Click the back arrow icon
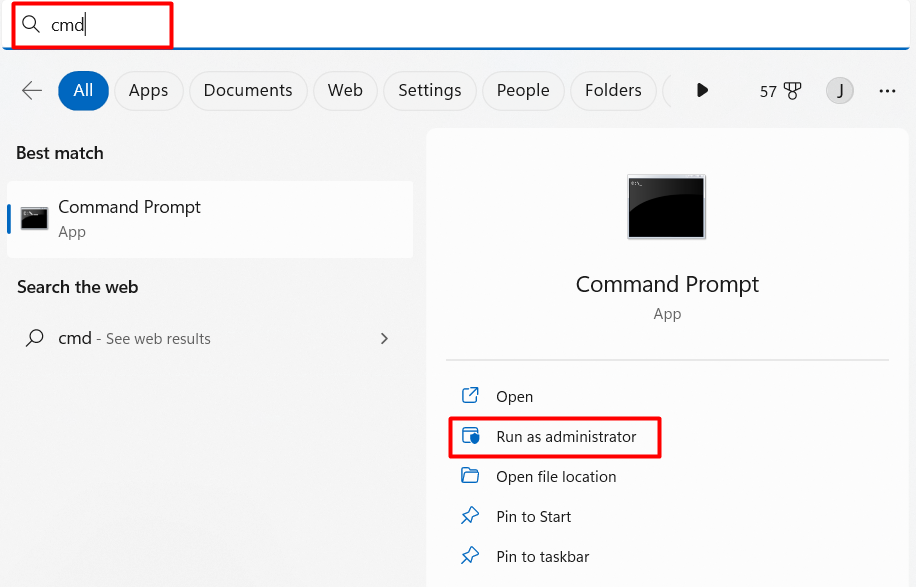 click(x=32, y=91)
